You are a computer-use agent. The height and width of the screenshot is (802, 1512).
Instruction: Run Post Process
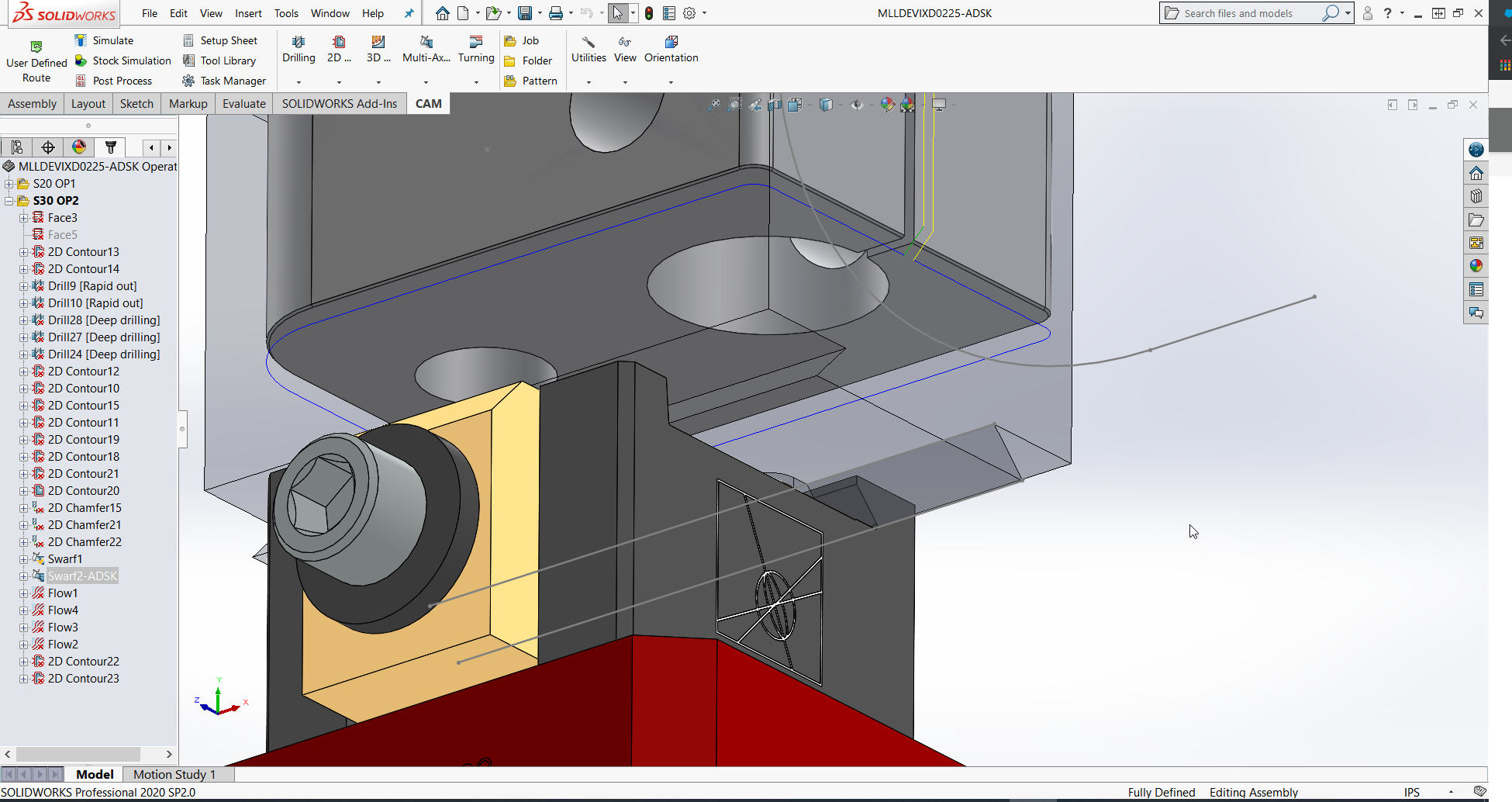(113, 81)
